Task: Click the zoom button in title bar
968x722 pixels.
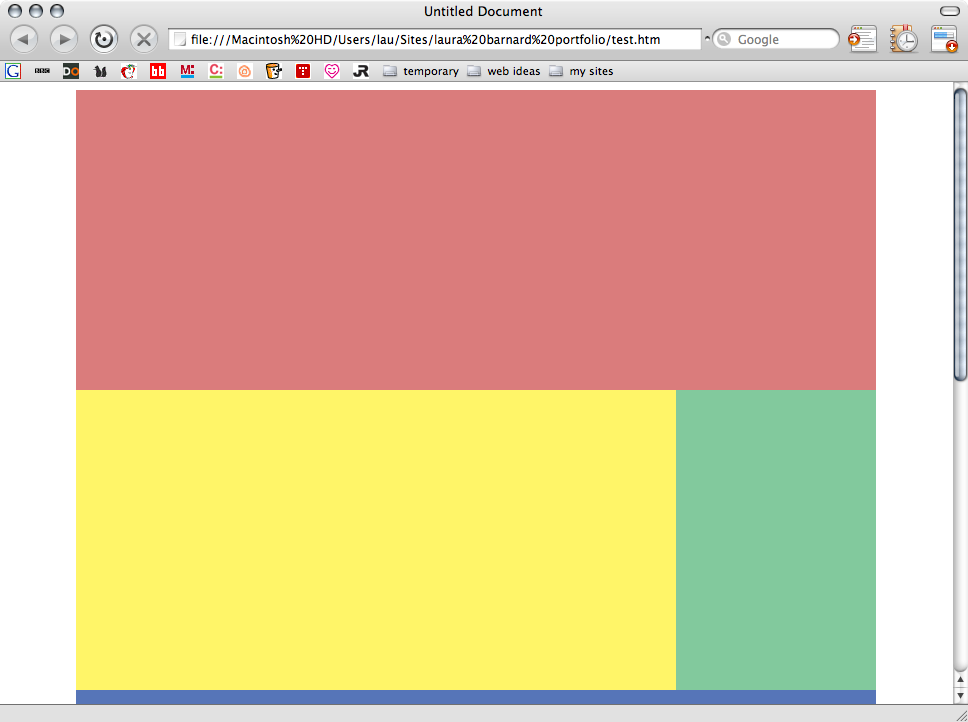Action: (57, 10)
